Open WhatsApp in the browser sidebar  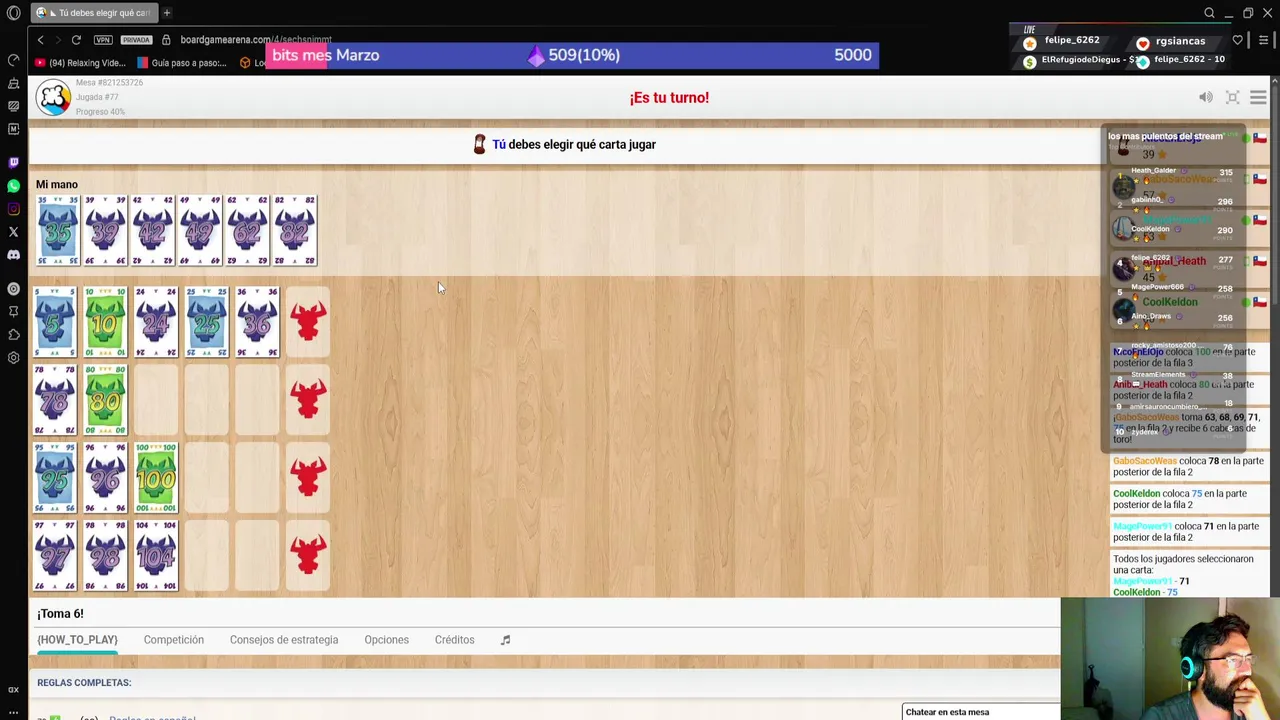coord(13,186)
